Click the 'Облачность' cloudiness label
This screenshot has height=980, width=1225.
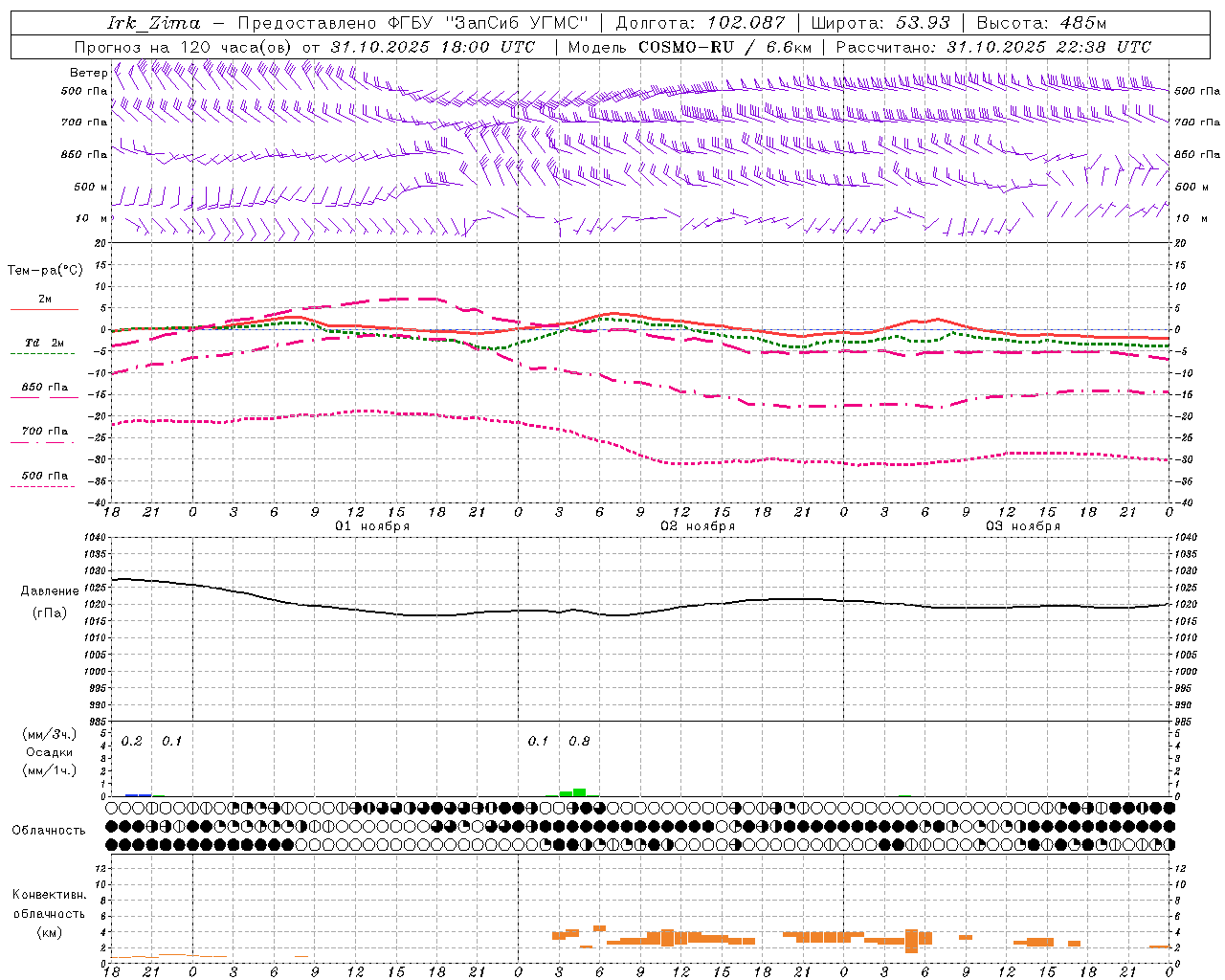pos(49,831)
